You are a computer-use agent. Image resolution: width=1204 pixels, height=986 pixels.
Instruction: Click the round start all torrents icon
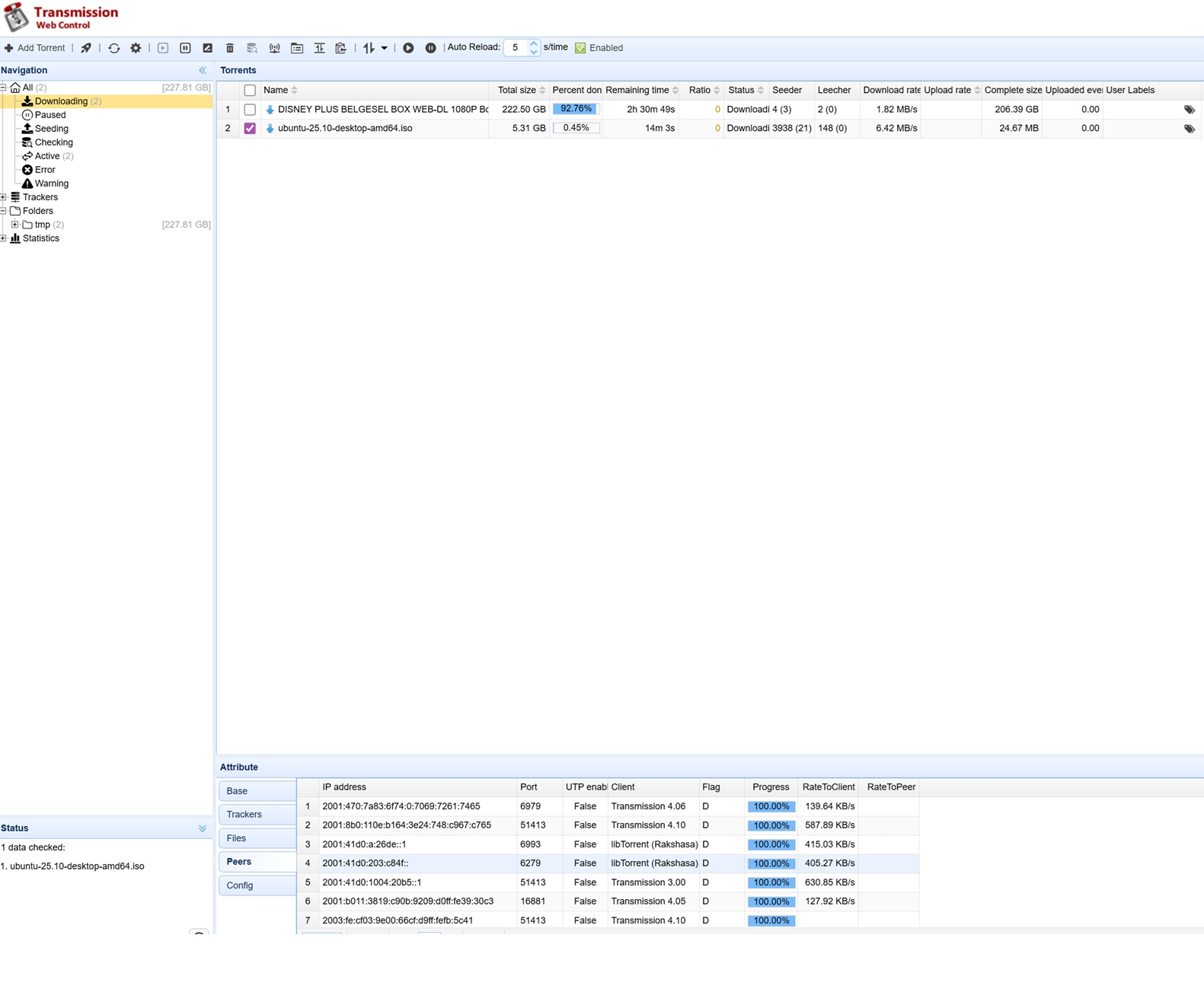408,48
